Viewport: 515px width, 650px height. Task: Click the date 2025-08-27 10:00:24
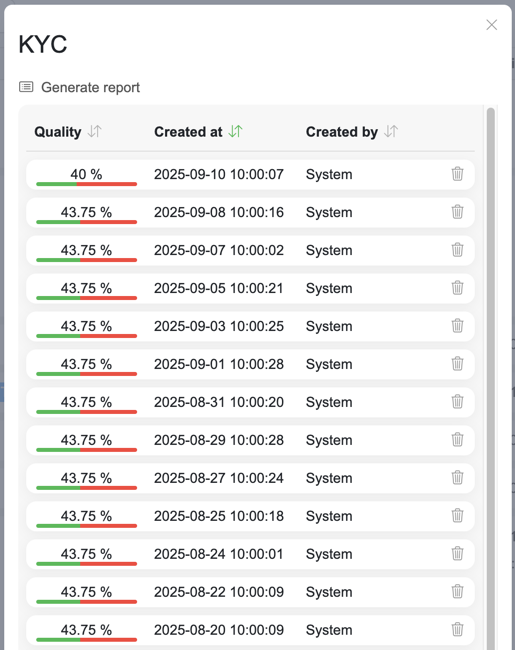[x=219, y=478]
